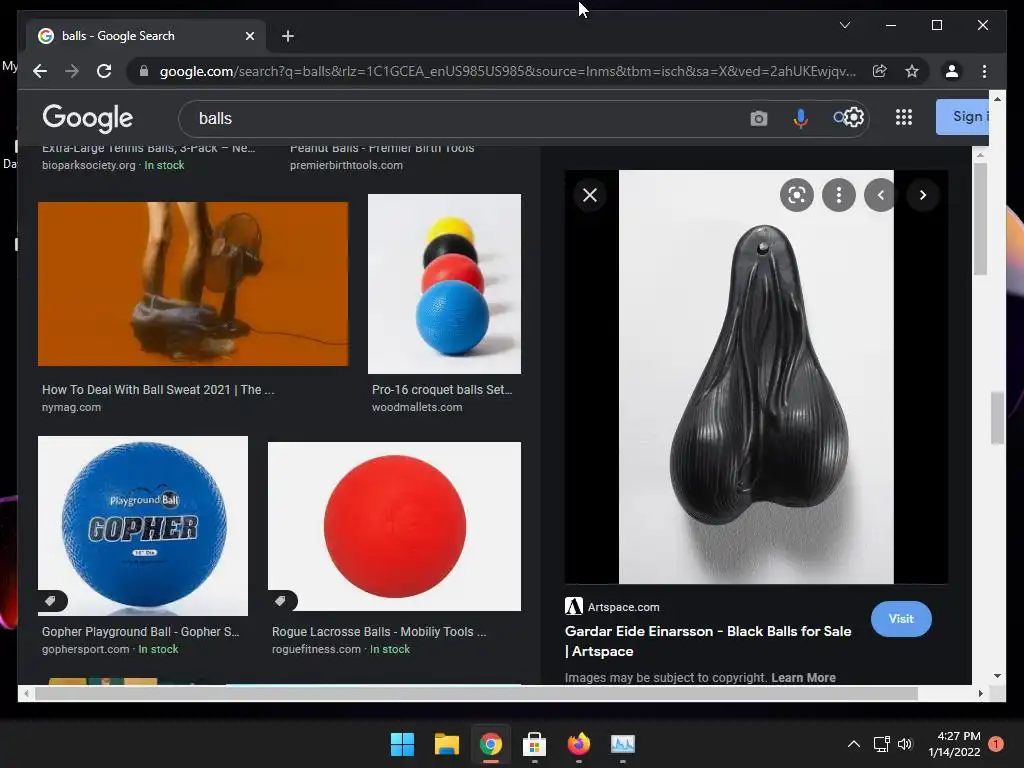
Task: Click the bioparksociety.org source text
Action: [x=89, y=165]
